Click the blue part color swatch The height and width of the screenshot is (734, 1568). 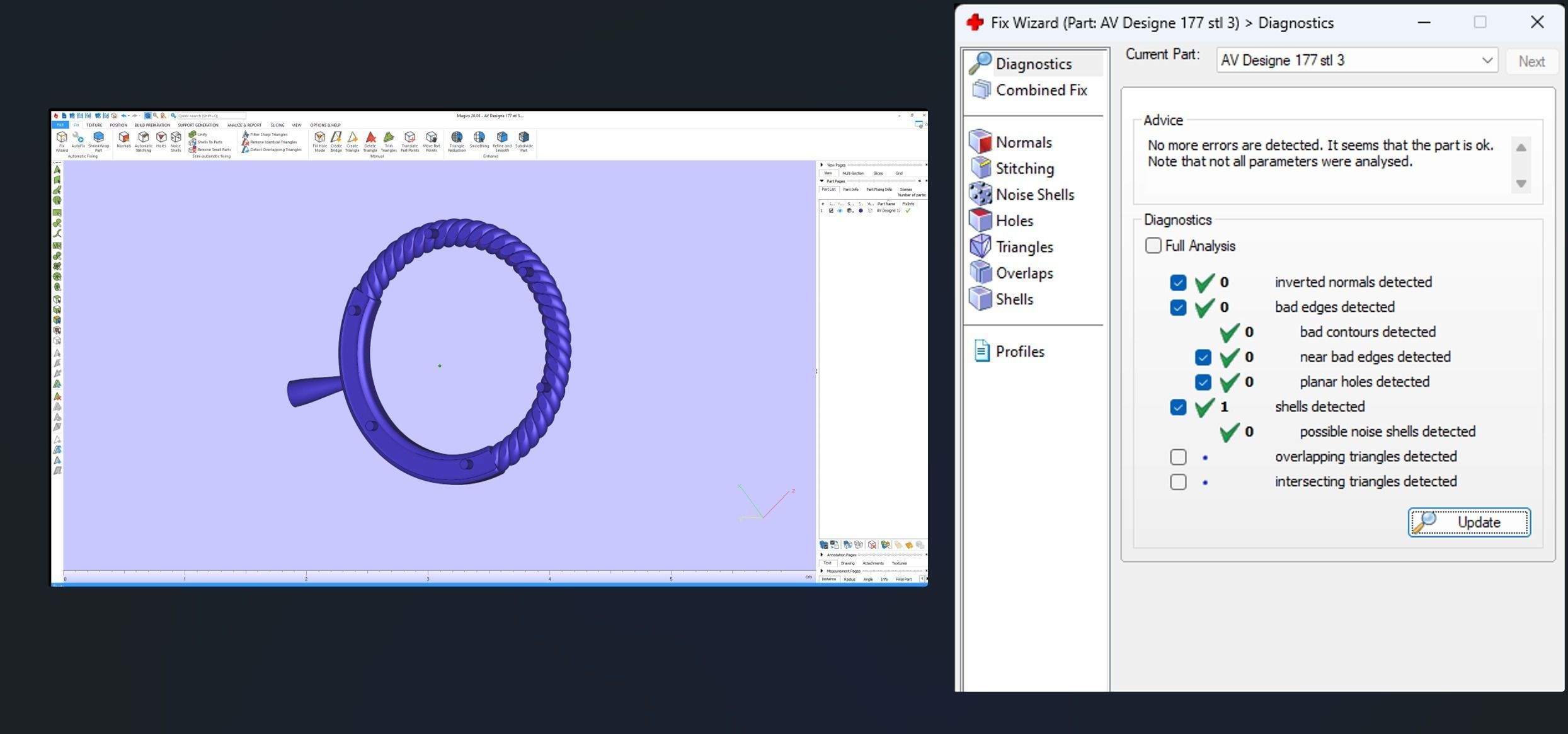(x=861, y=211)
